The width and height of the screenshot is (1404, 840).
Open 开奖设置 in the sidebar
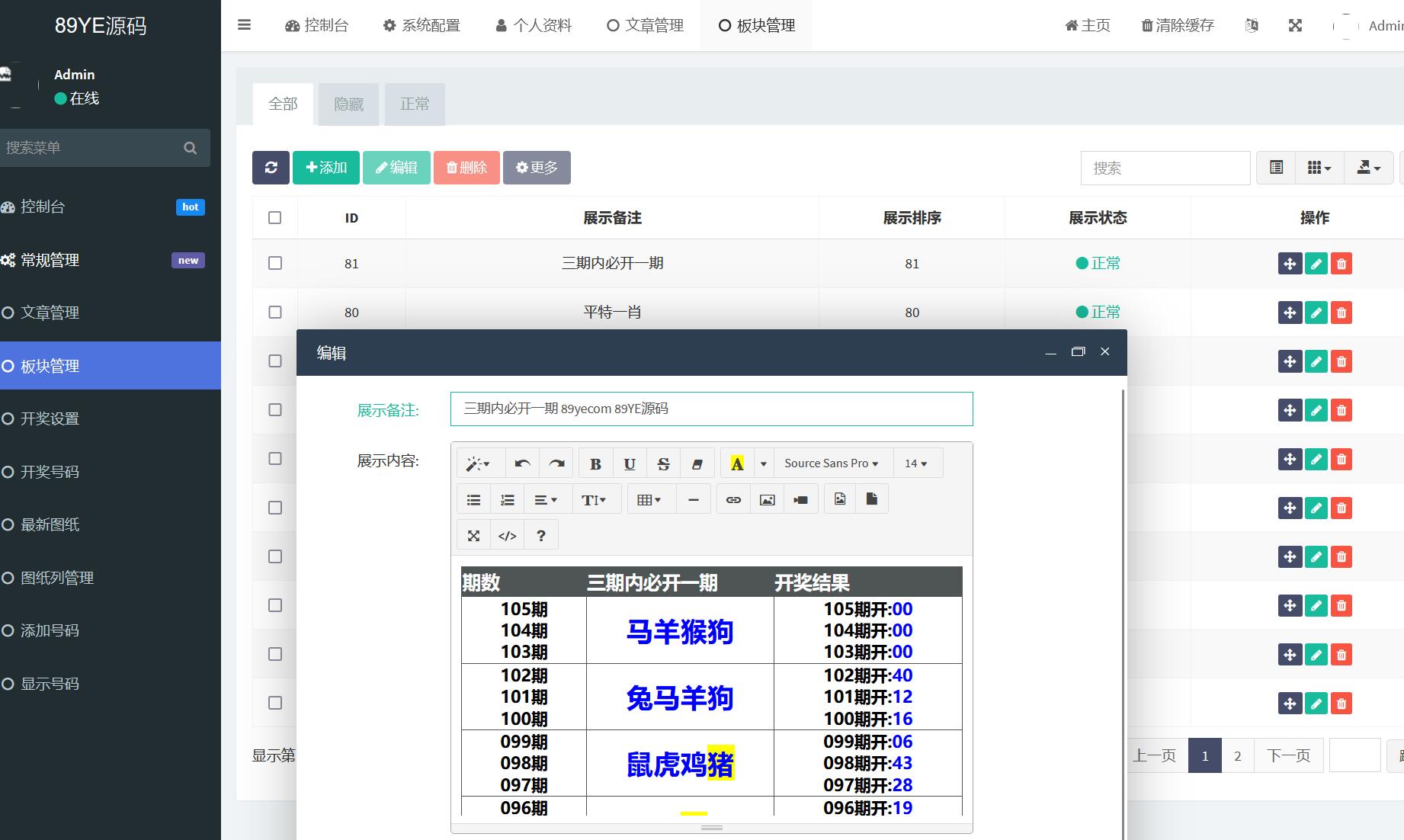[x=111, y=418]
